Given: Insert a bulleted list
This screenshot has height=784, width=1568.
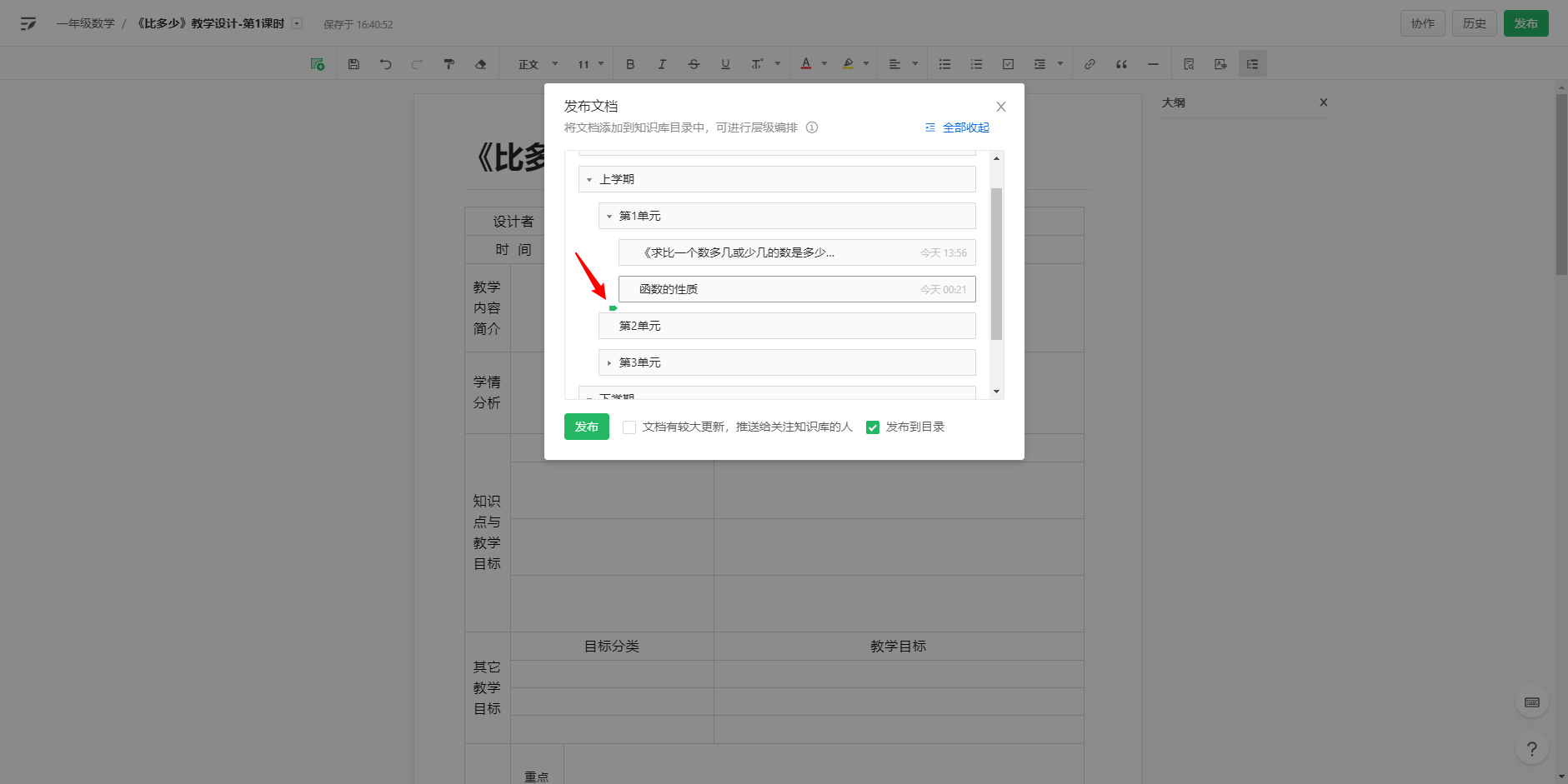Looking at the screenshot, I should pos(944,64).
